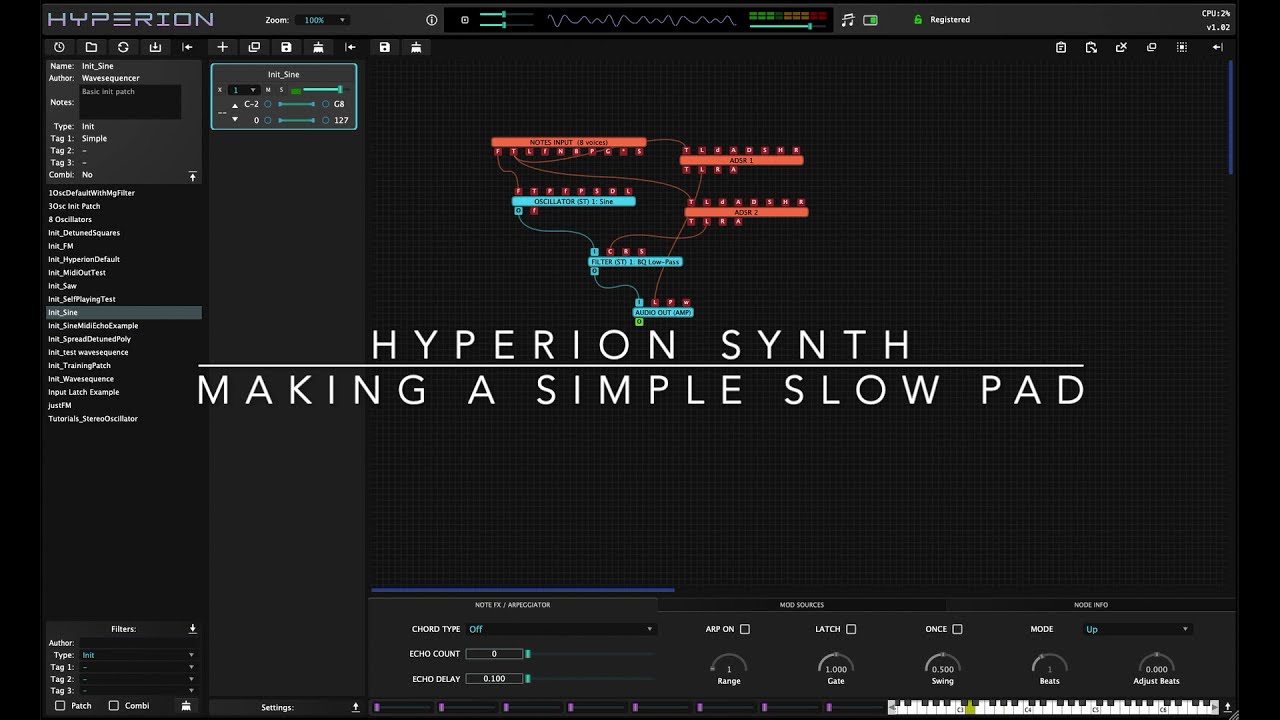Click the layer's up triangle arrow
This screenshot has width=1280, height=720.
(x=235, y=105)
